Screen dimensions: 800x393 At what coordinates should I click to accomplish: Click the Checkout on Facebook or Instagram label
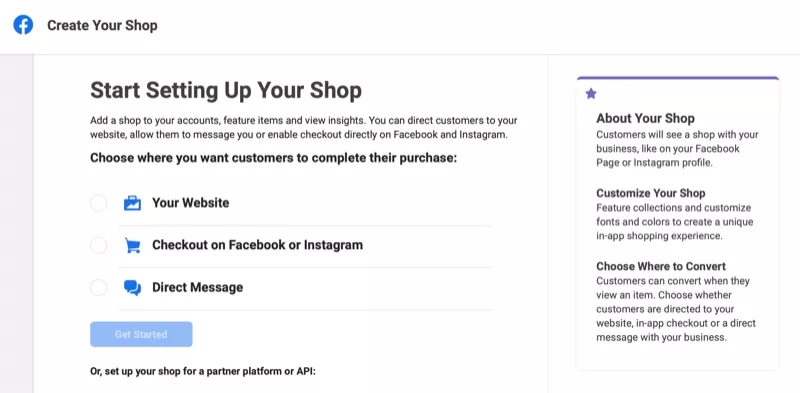(257, 245)
